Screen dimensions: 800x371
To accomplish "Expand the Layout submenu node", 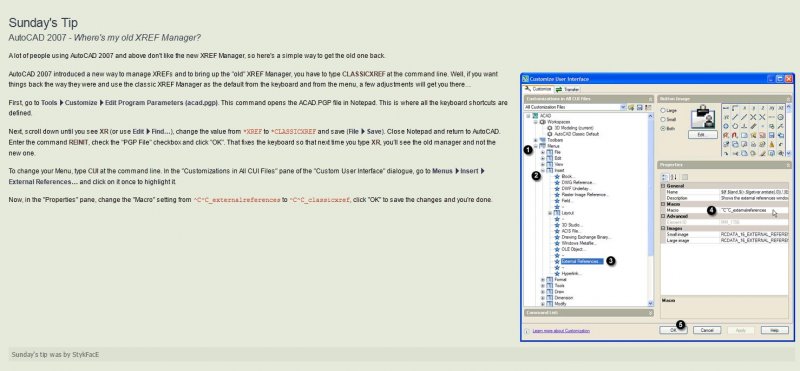I will (x=550, y=213).
